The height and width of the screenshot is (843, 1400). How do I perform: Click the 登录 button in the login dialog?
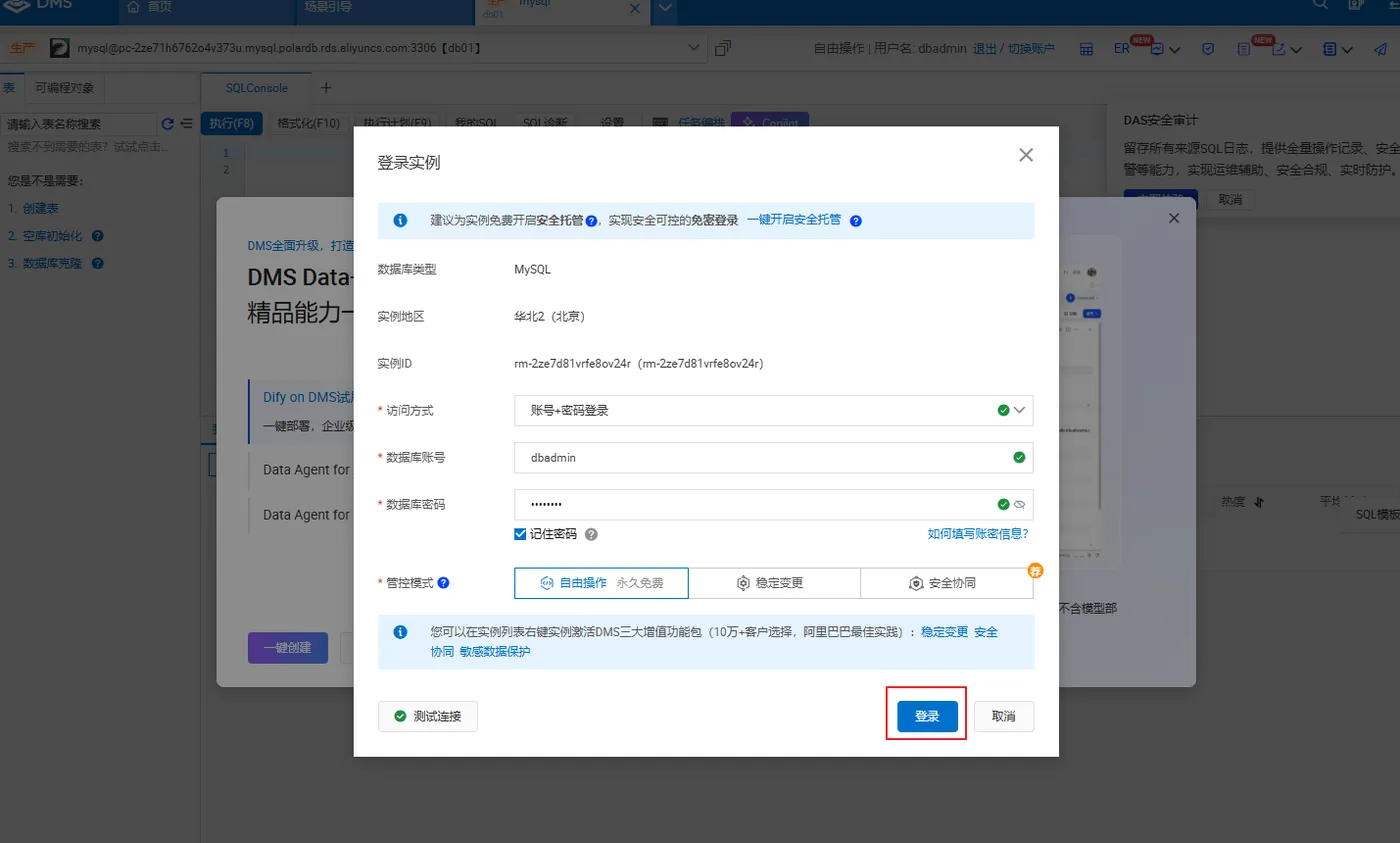point(927,716)
